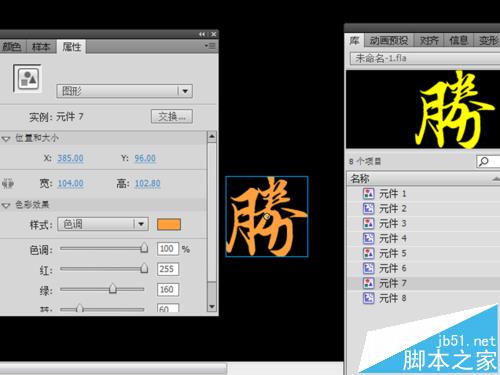Click the X value 385.00
The height and width of the screenshot is (375, 500).
click(x=70, y=158)
